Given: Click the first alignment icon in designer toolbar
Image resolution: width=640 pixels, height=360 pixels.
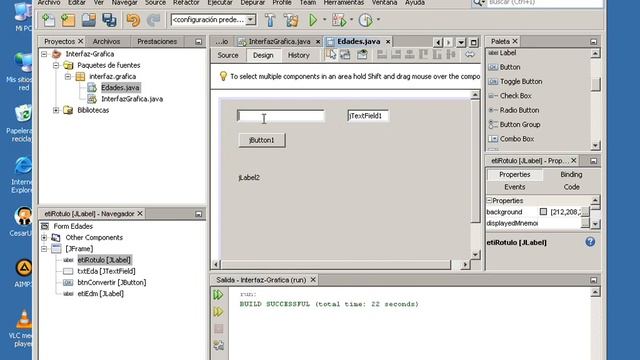Looking at the screenshot, I should click(382, 55).
